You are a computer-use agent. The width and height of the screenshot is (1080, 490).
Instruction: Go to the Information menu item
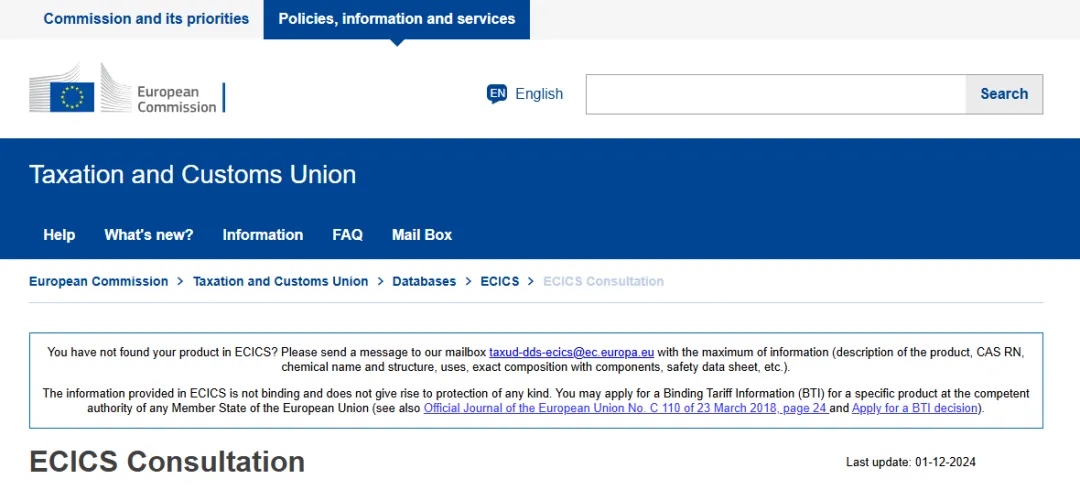tap(263, 235)
